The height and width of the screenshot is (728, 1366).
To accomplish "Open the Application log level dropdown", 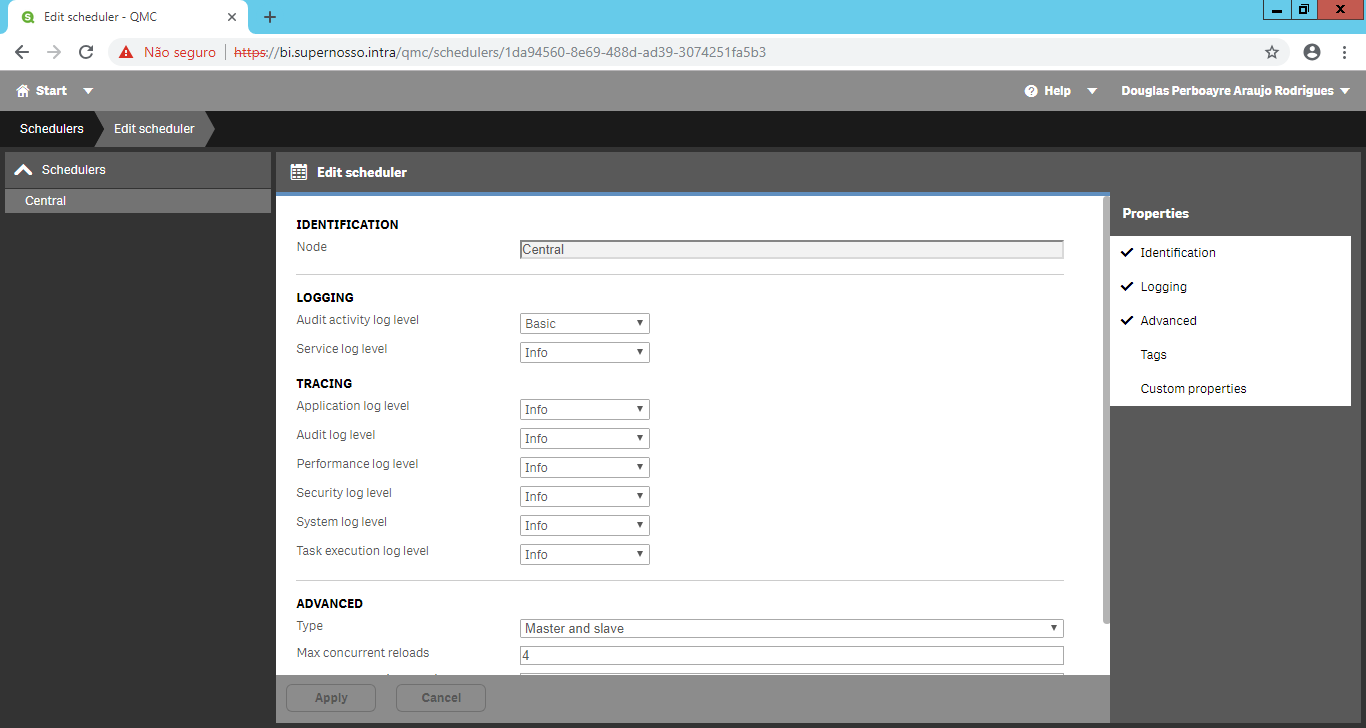I will coord(585,410).
